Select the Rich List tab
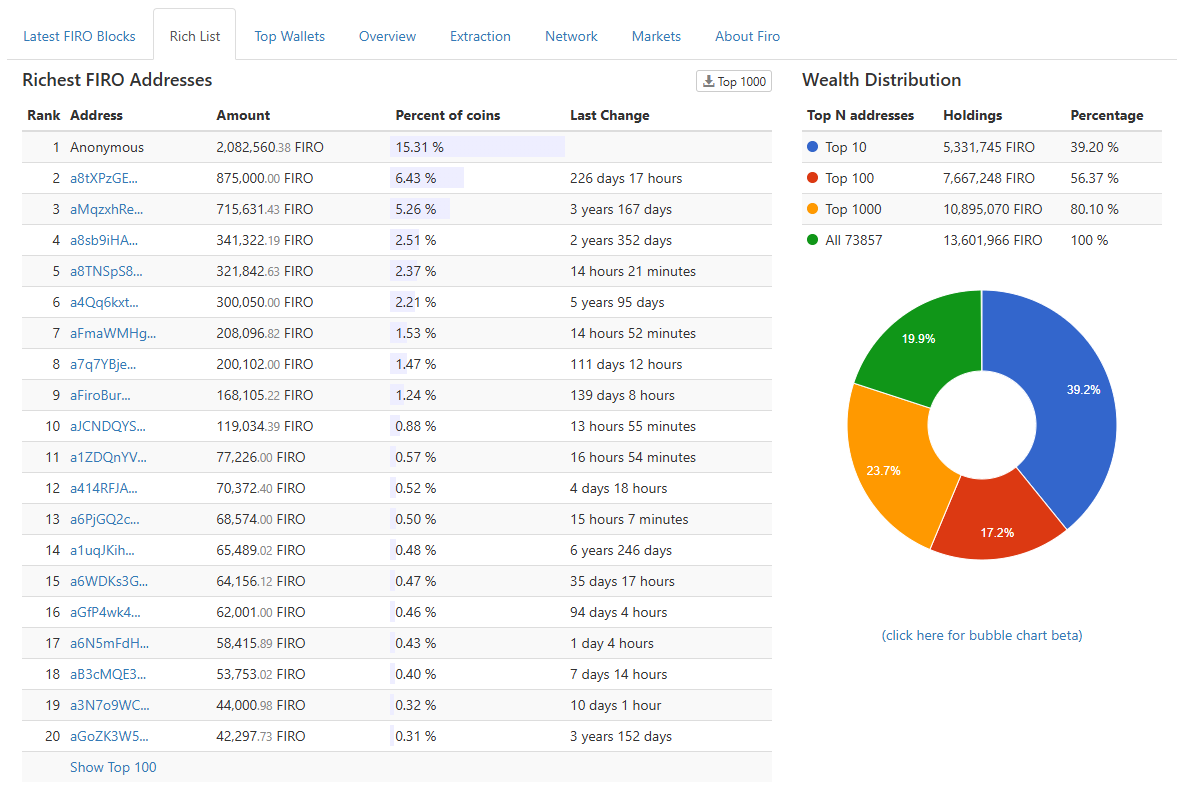Image resolution: width=1201 pixels, height=788 pixels. point(194,33)
